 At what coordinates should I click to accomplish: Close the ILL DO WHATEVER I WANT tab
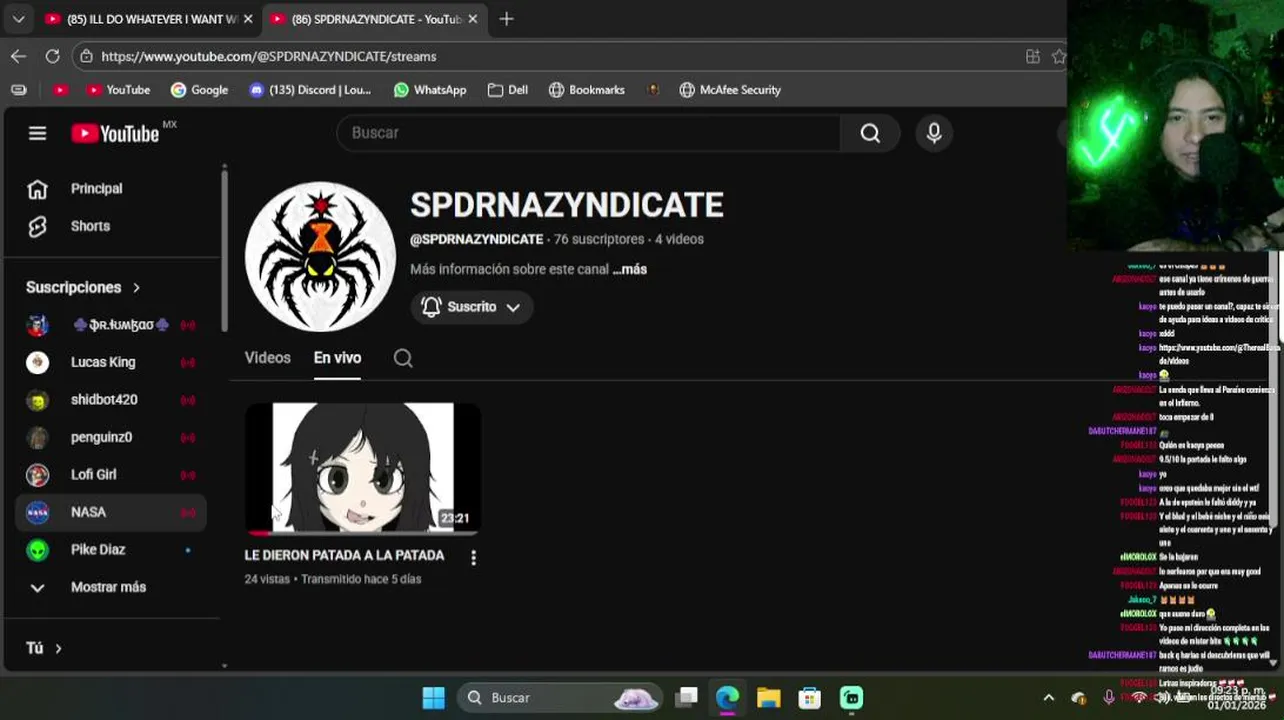pyautogui.click(x=248, y=19)
